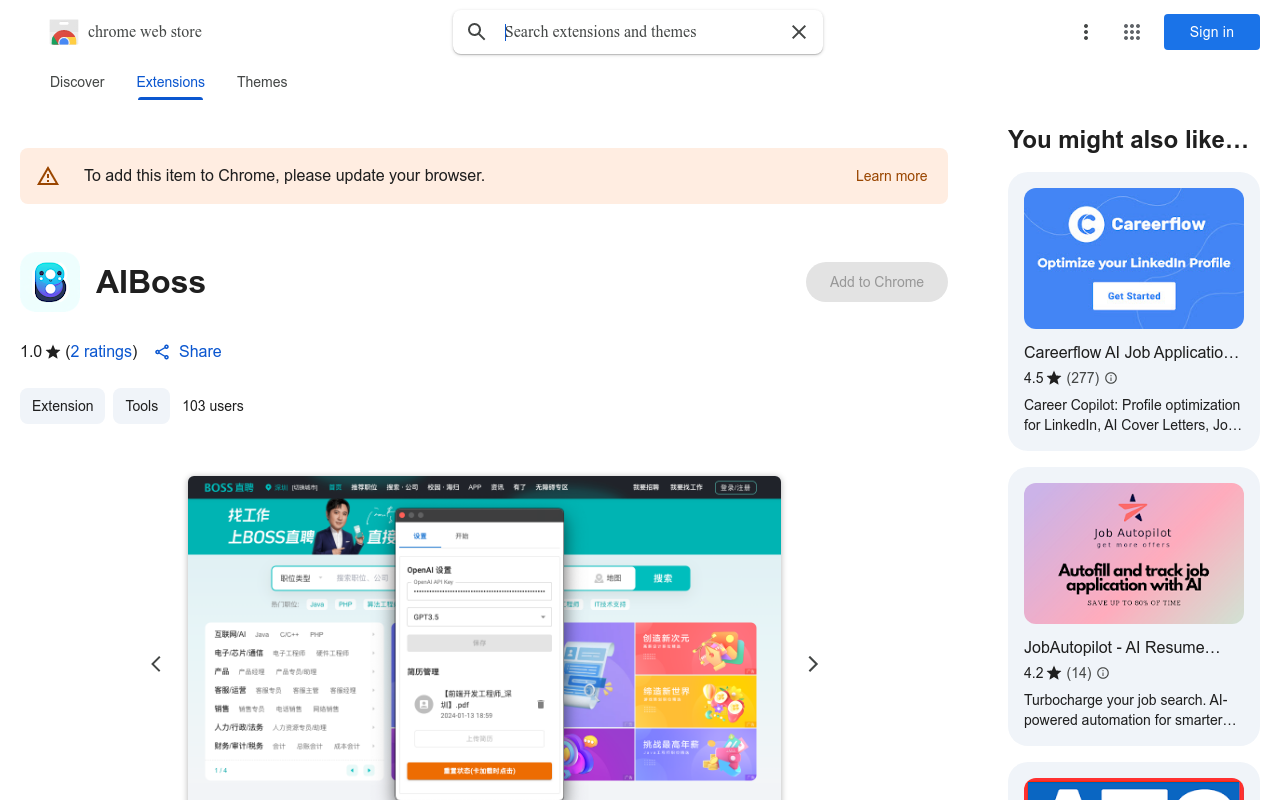Click Careerflow's Career Copilot description text
The height and width of the screenshot is (800, 1280).
1133,415
